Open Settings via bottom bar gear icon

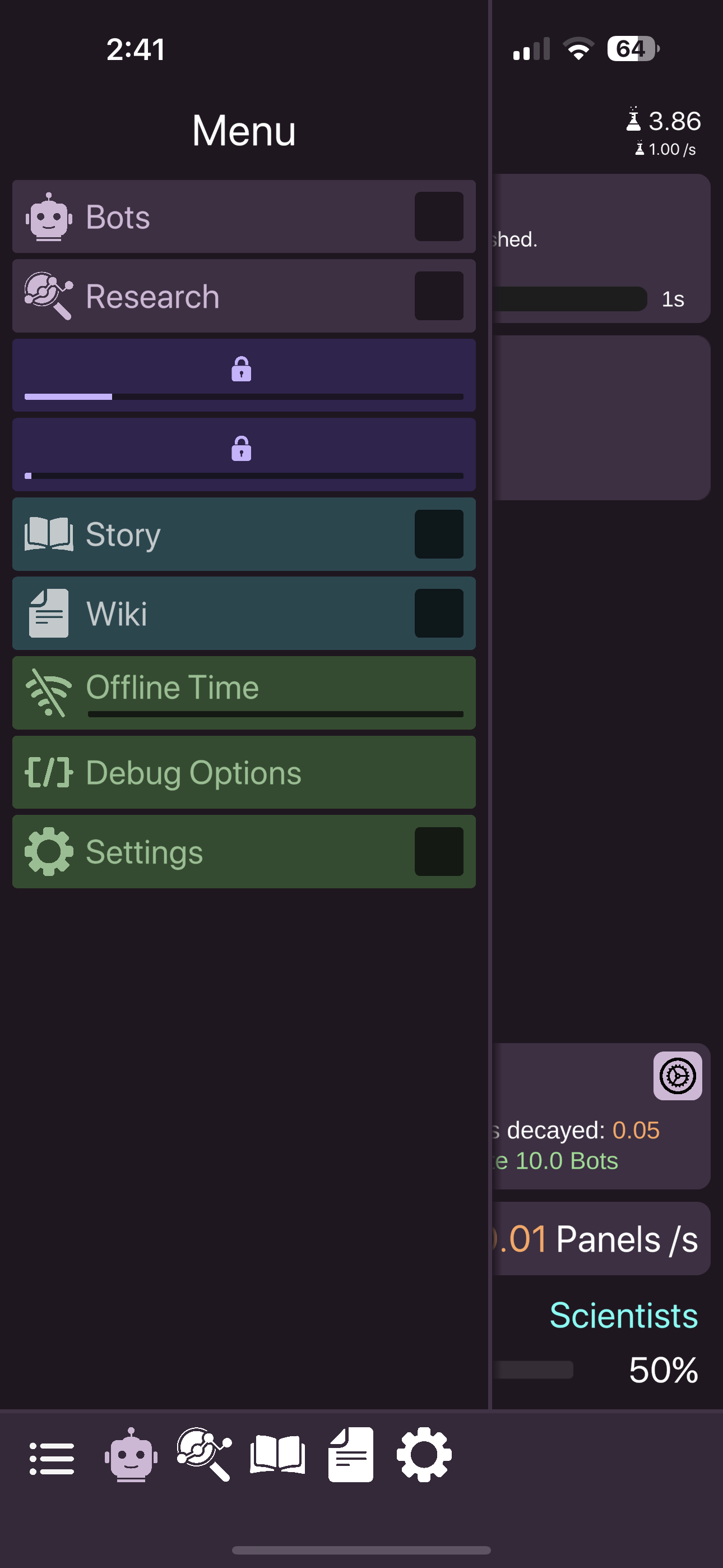424,1455
